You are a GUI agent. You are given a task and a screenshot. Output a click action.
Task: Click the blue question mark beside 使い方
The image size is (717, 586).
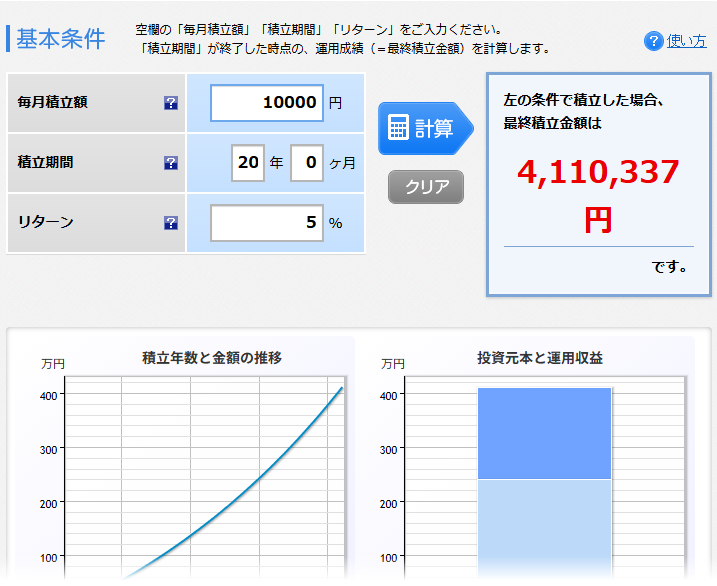(x=654, y=41)
